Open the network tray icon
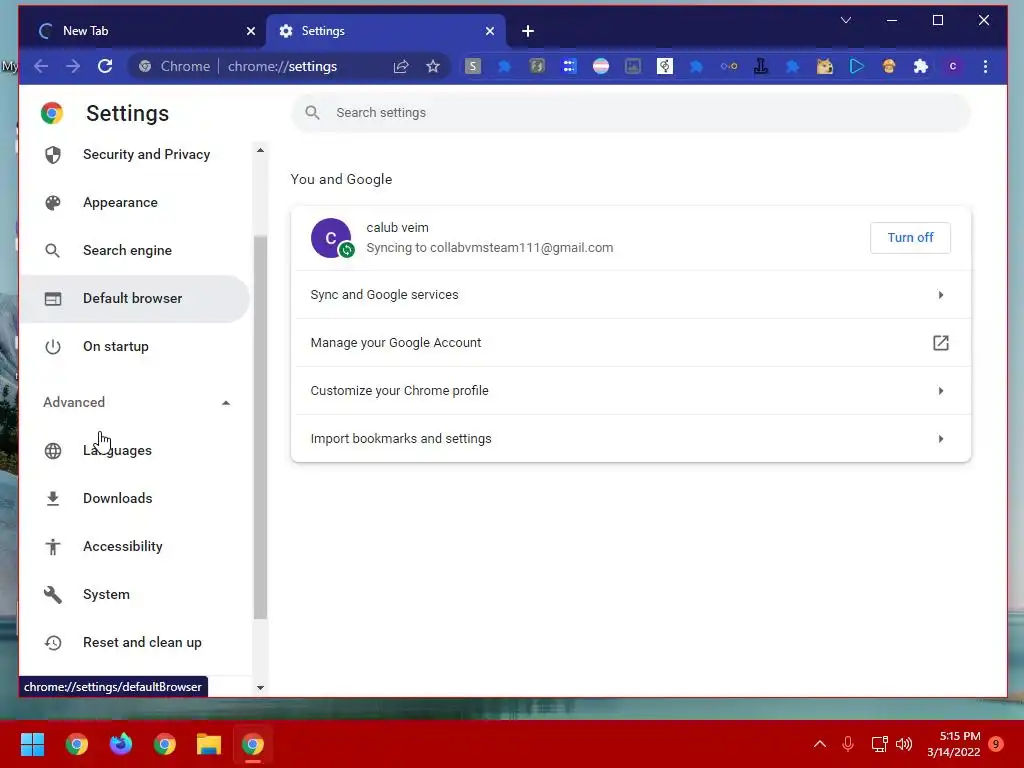The image size is (1024, 768). [879, 744]
